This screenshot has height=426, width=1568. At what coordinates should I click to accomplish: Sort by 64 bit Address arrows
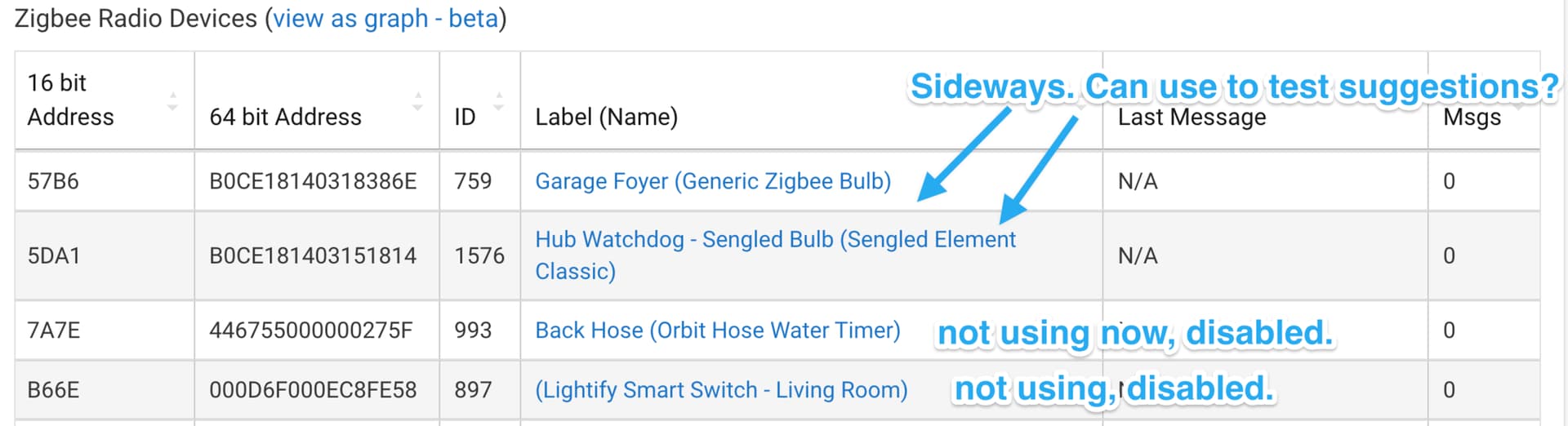[417, 101]
